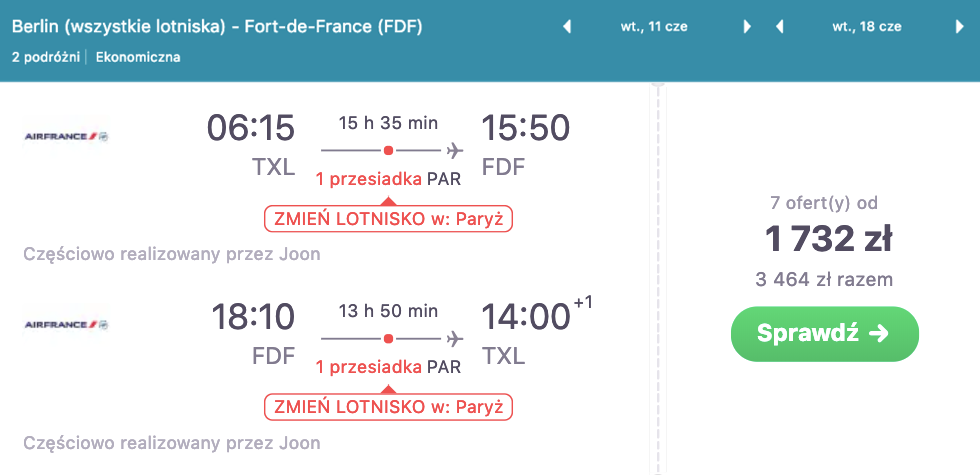The image size is (980, 475).
Task: Click outbound 1 przesiadka PAR link
Action: click(388, 180)
